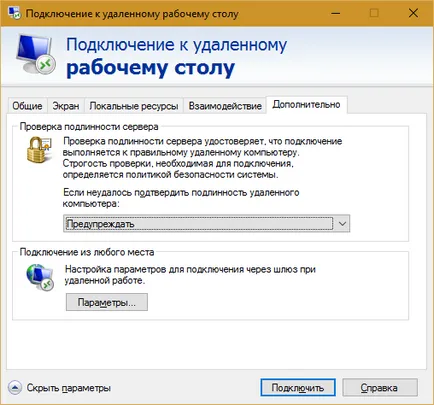Click the Подключить button
Viewport: 434px width, 405px height.
click(298, 388)
